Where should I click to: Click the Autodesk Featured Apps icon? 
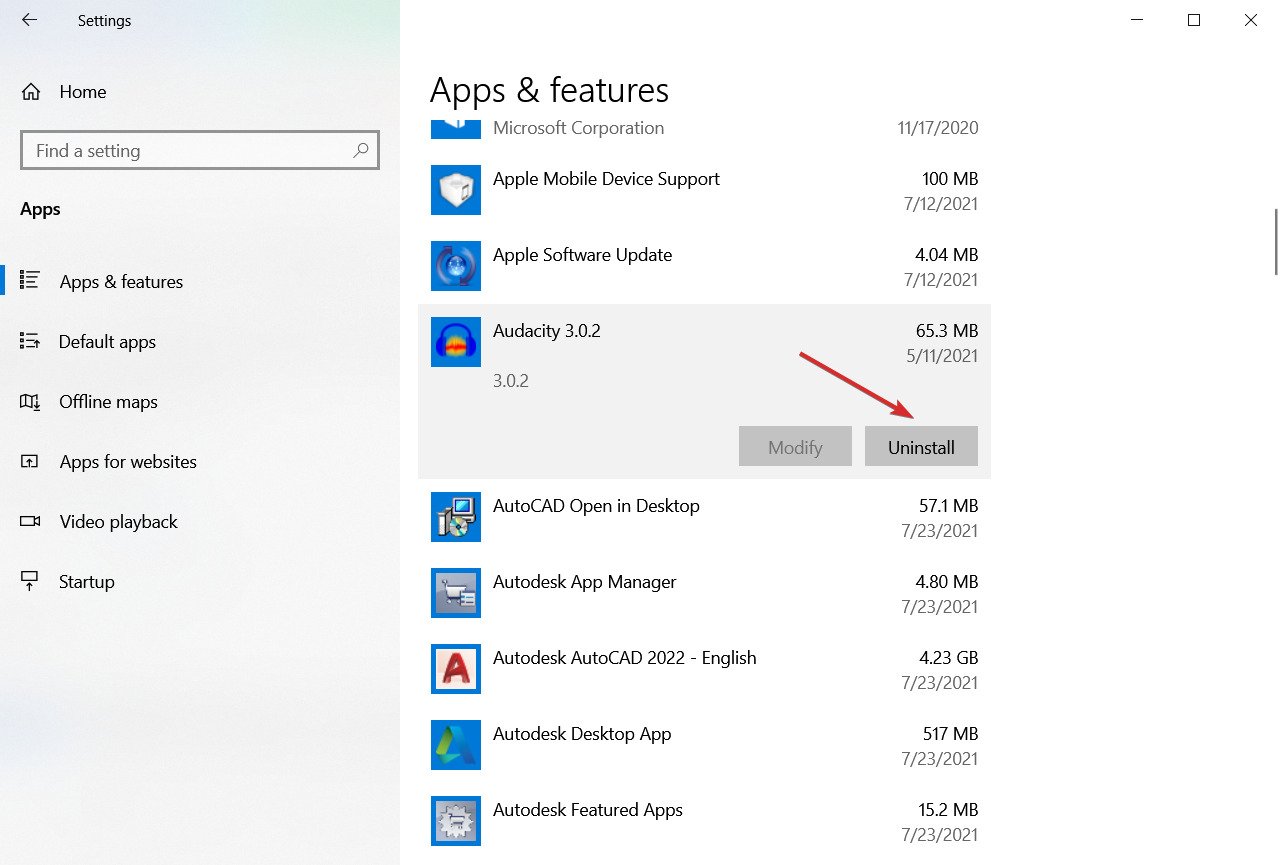point(456,821)
